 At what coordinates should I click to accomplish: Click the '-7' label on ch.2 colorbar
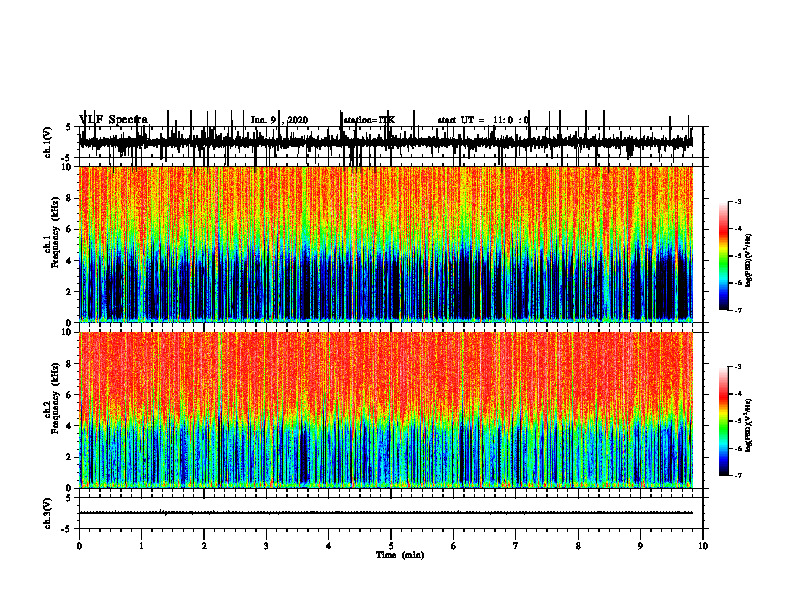tap(738, 476)
